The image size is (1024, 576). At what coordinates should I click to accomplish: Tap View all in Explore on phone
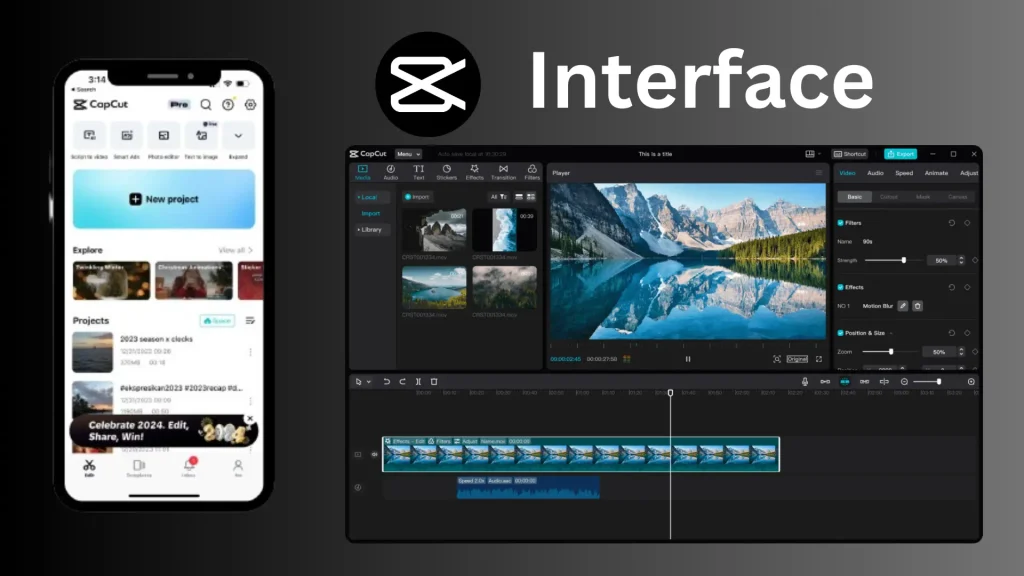click(x=235, y=250)
